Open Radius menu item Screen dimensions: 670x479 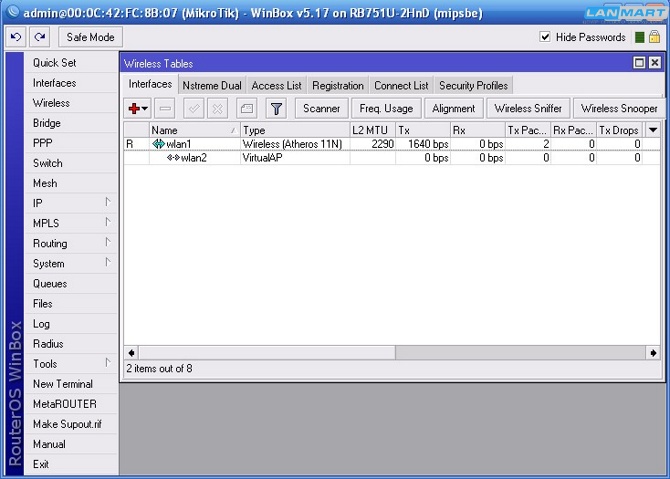tap(71, 344)
